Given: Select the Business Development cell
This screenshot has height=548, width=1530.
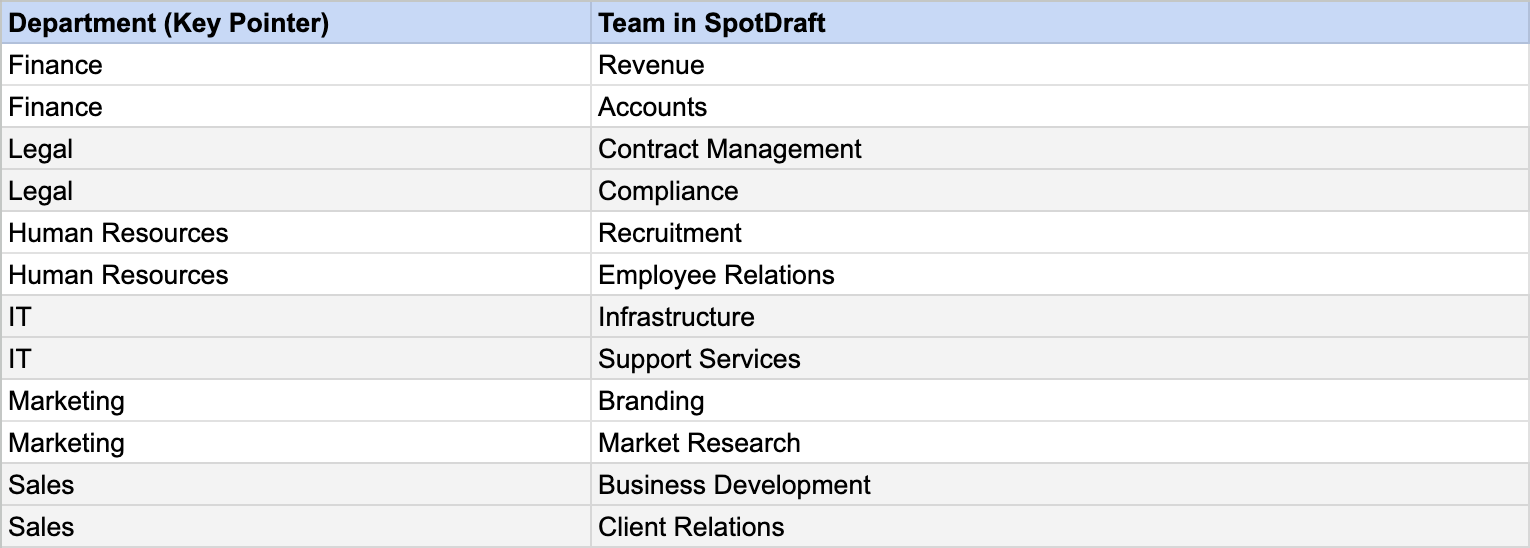Looking at the screenshot, I should point(734,485).
